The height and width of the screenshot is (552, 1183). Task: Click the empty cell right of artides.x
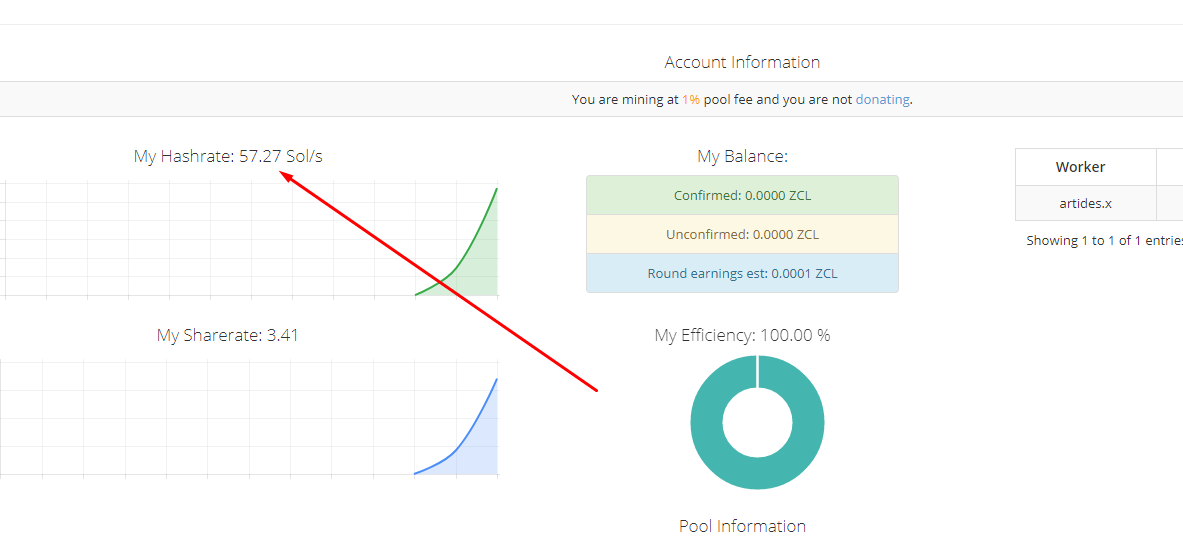tap(1170, 203)
